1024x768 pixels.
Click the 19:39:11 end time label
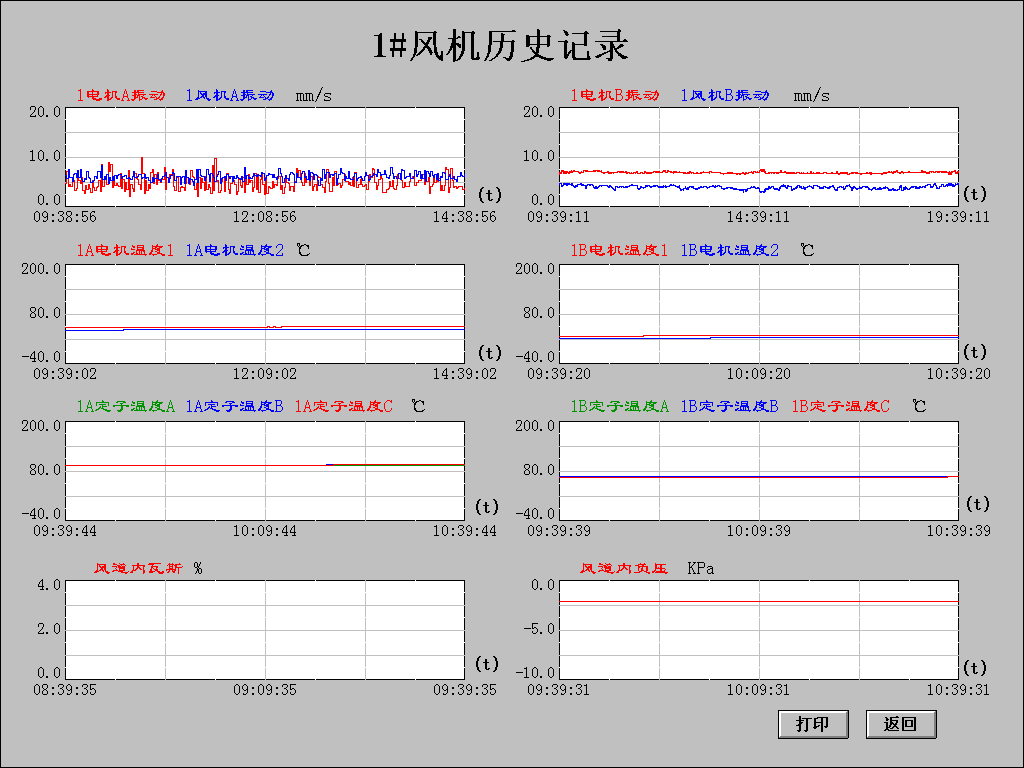click(x=958, y=216)
